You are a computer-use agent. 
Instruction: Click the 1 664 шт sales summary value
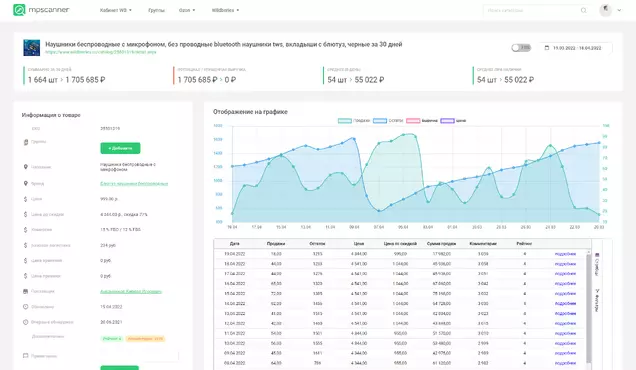pos(43,80)
